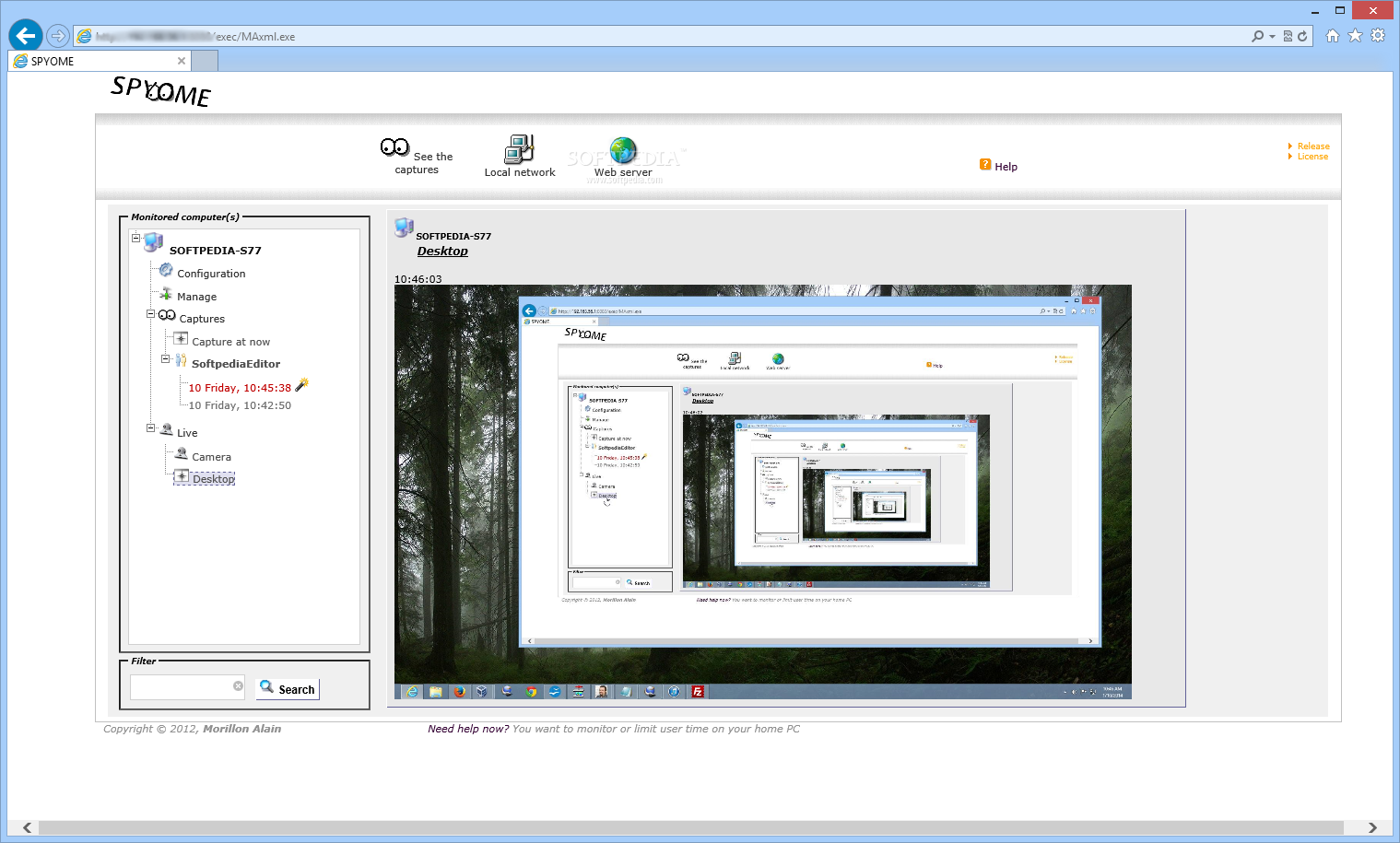Screen dimensions: 1400x843
Task: Click the Capture at now icon
Action: pyautogui.click(x=182, y=338)
